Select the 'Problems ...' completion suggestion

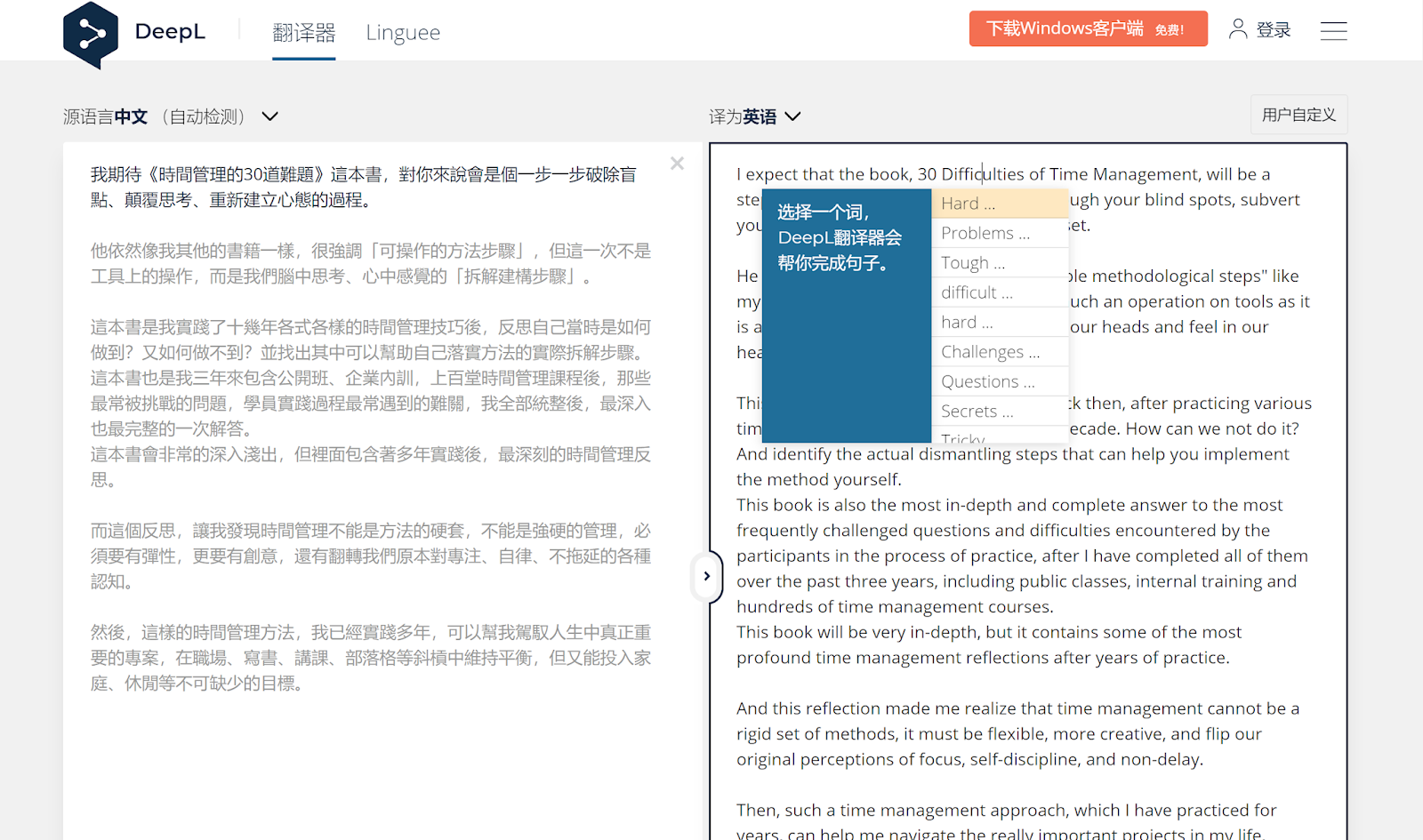pyautogui.click(x=1000, y=232)
